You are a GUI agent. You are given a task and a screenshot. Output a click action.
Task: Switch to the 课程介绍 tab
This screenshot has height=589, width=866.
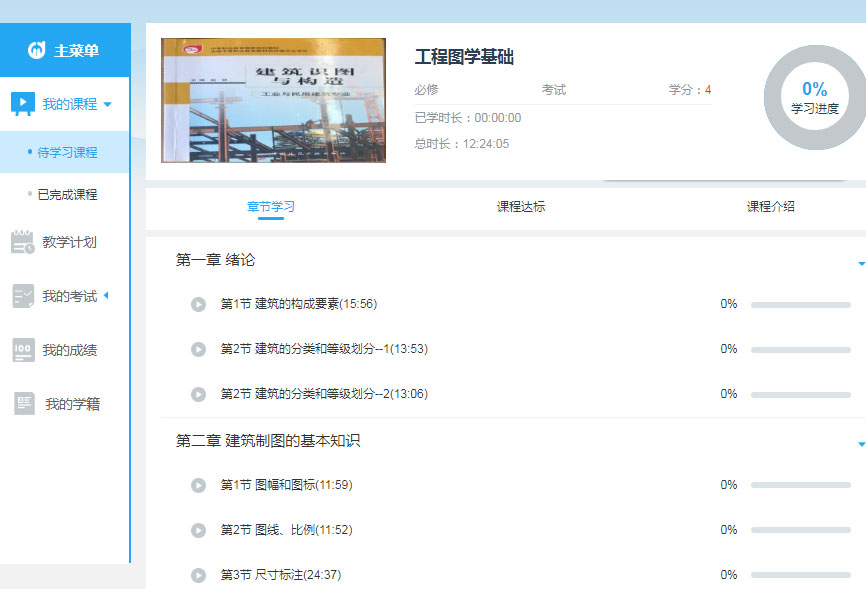coord(771,207)
